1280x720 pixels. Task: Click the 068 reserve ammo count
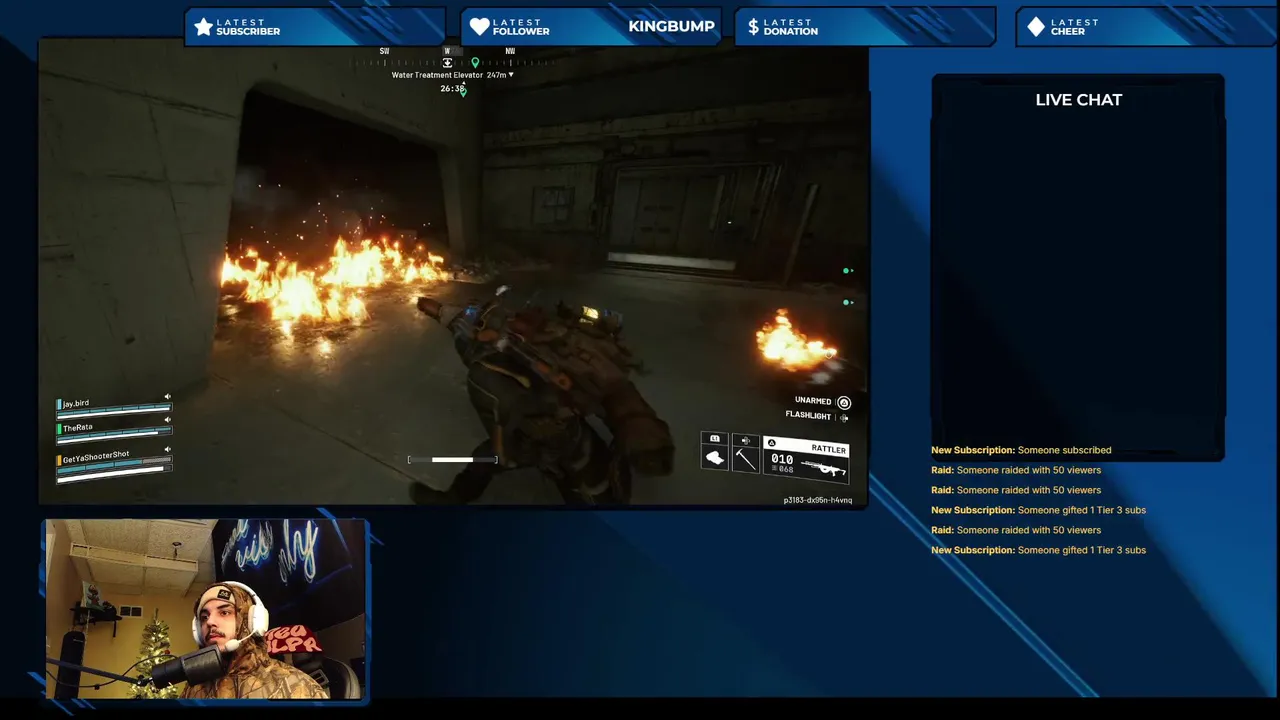click(785, 469)
